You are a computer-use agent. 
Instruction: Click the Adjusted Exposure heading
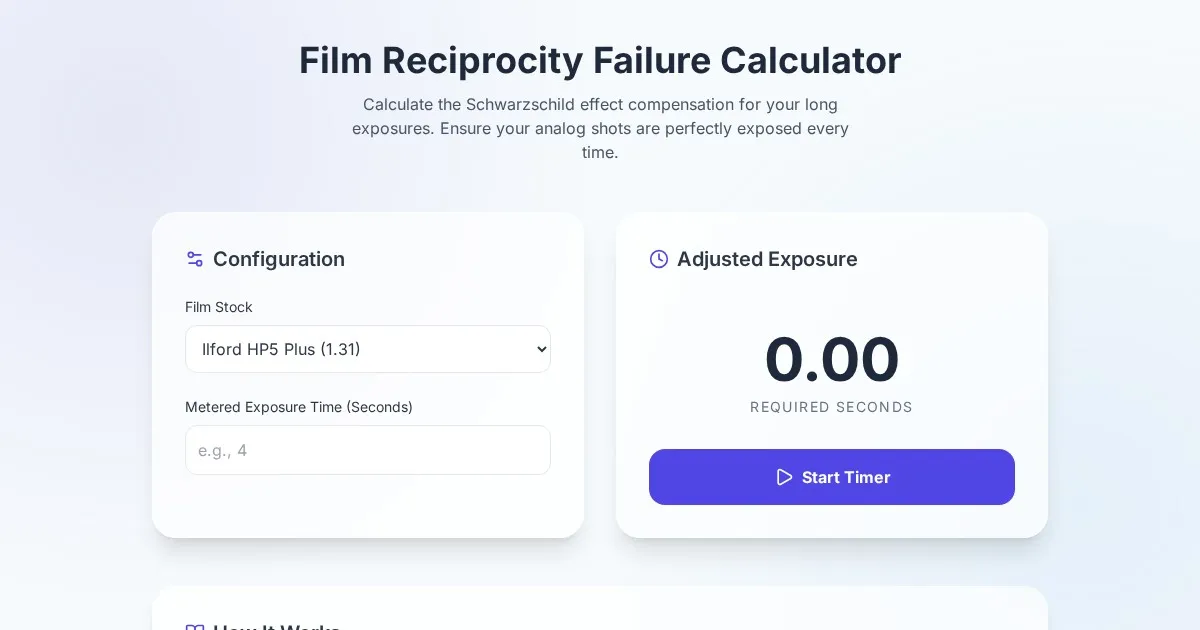point(767,259)
